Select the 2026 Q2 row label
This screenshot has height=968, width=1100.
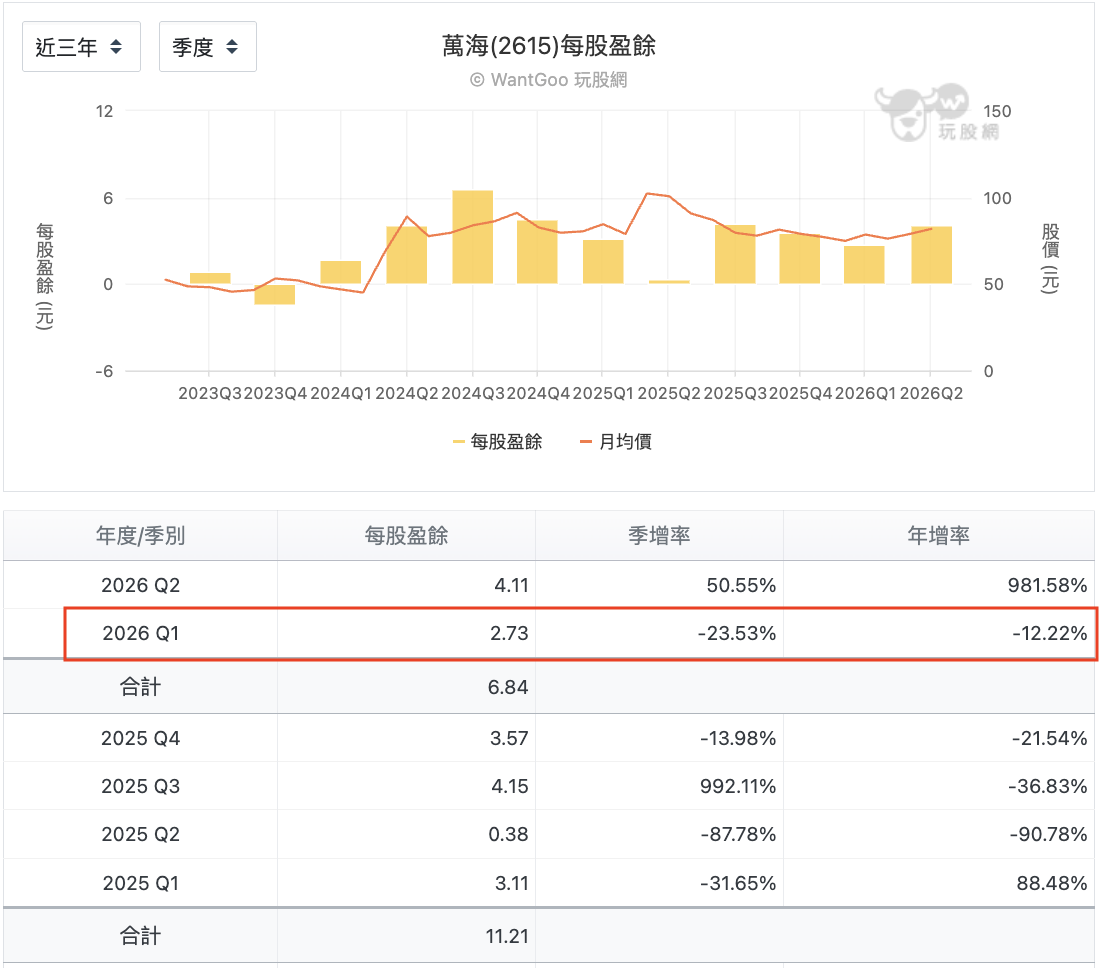click(140, 585)
